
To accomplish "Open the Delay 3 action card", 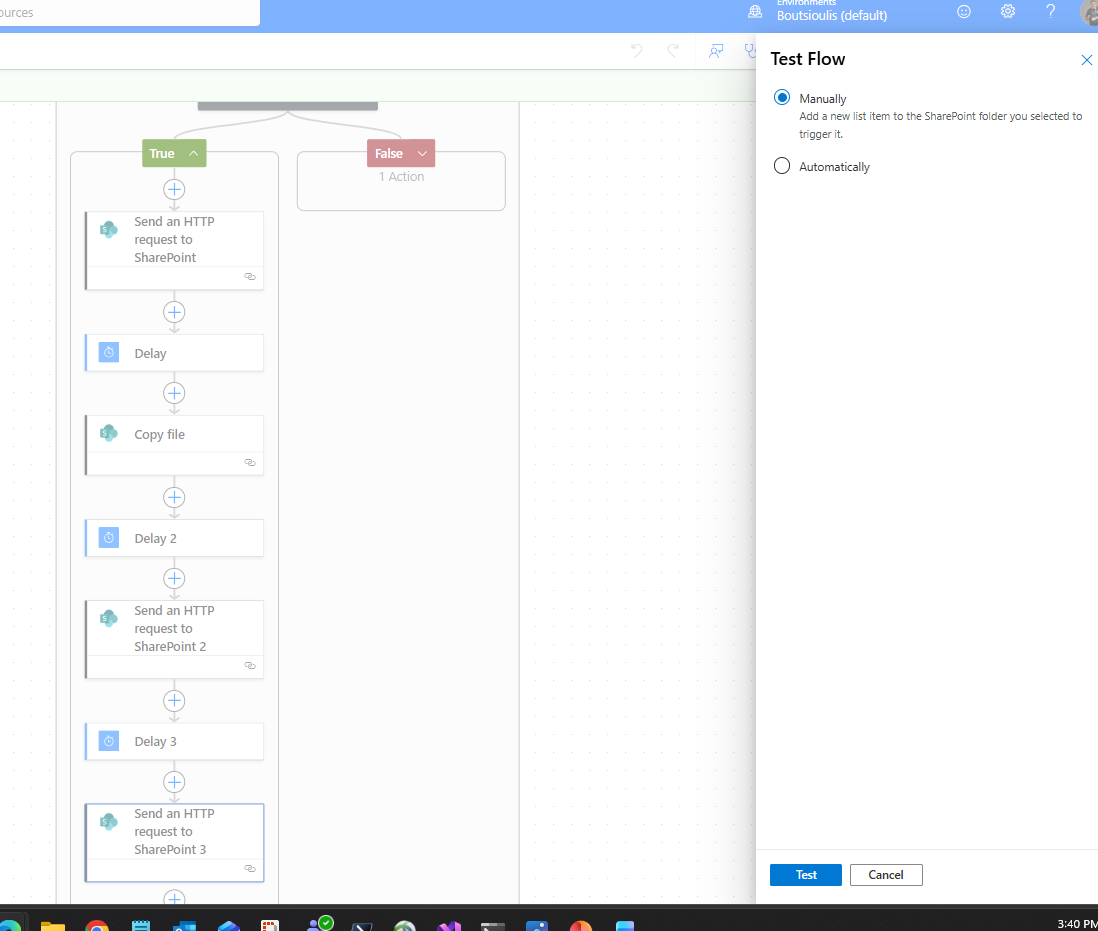I will coord(174,741).
